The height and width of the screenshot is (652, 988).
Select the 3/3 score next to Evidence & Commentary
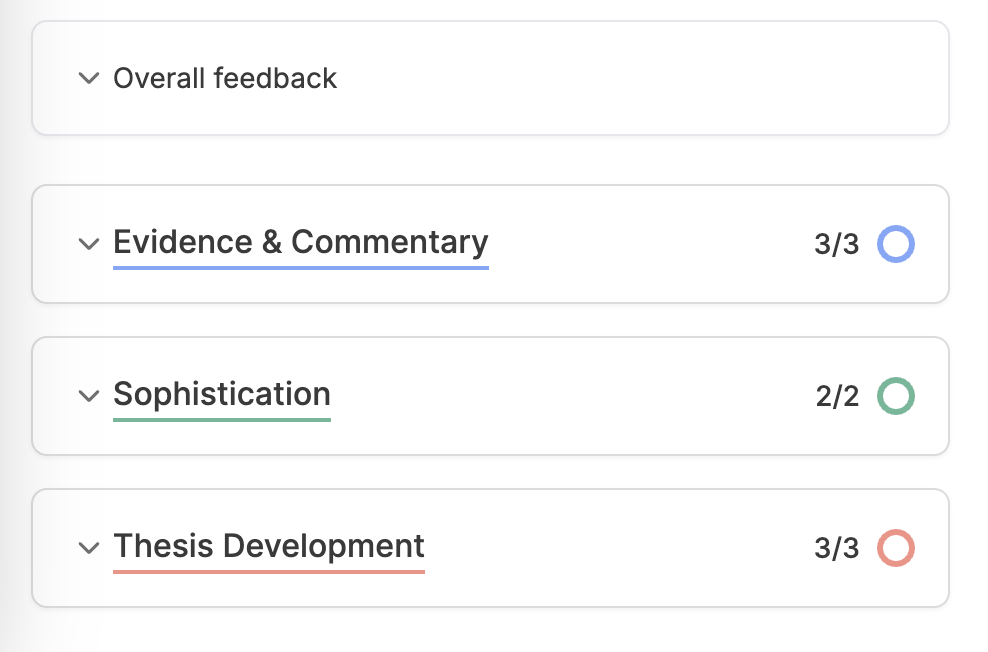pos(835,243)
